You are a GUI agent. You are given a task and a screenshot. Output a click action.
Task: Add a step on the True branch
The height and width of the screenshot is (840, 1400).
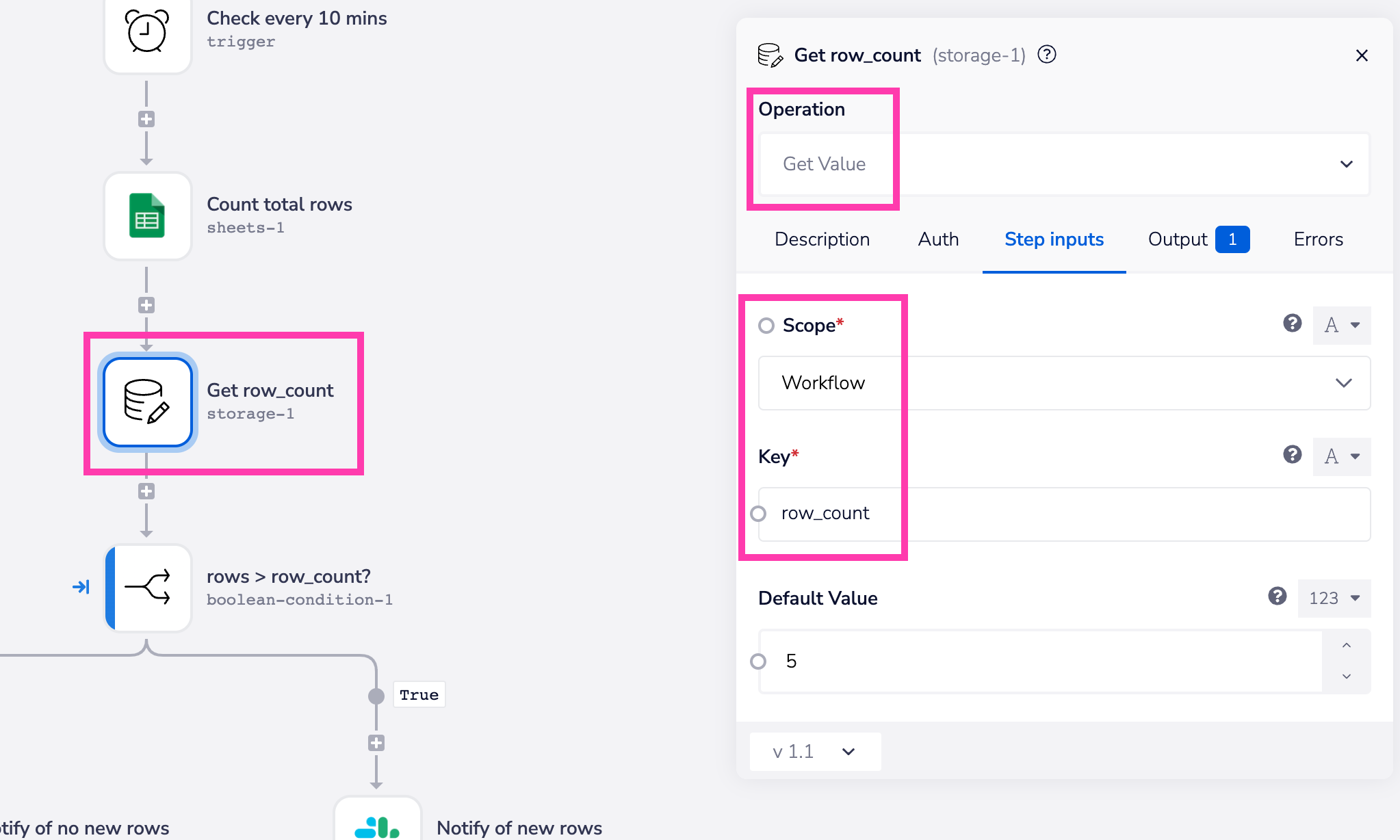(376, 743)
